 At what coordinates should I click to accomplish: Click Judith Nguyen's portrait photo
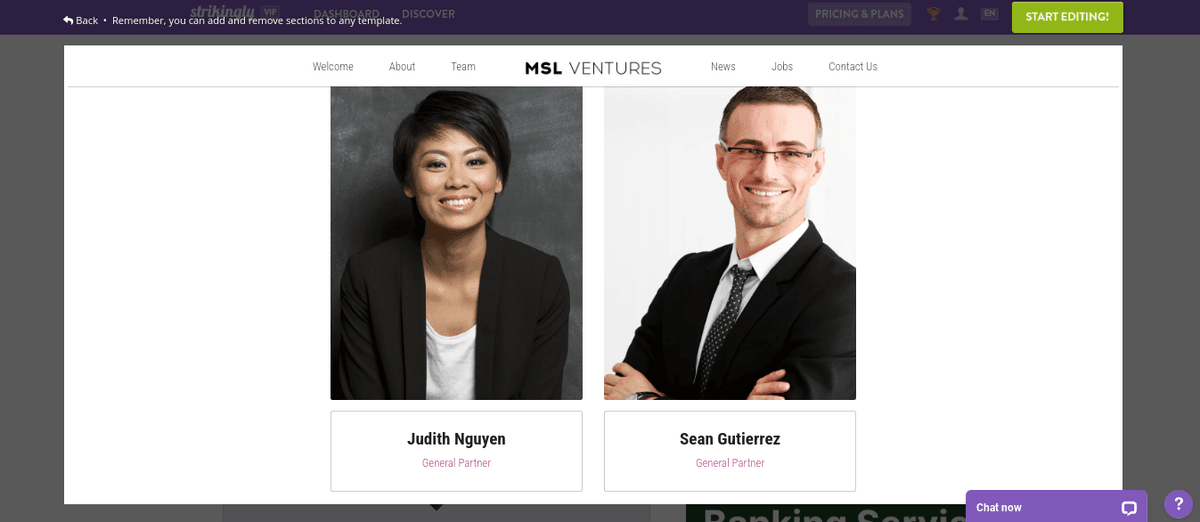click(x=456, y=243)
